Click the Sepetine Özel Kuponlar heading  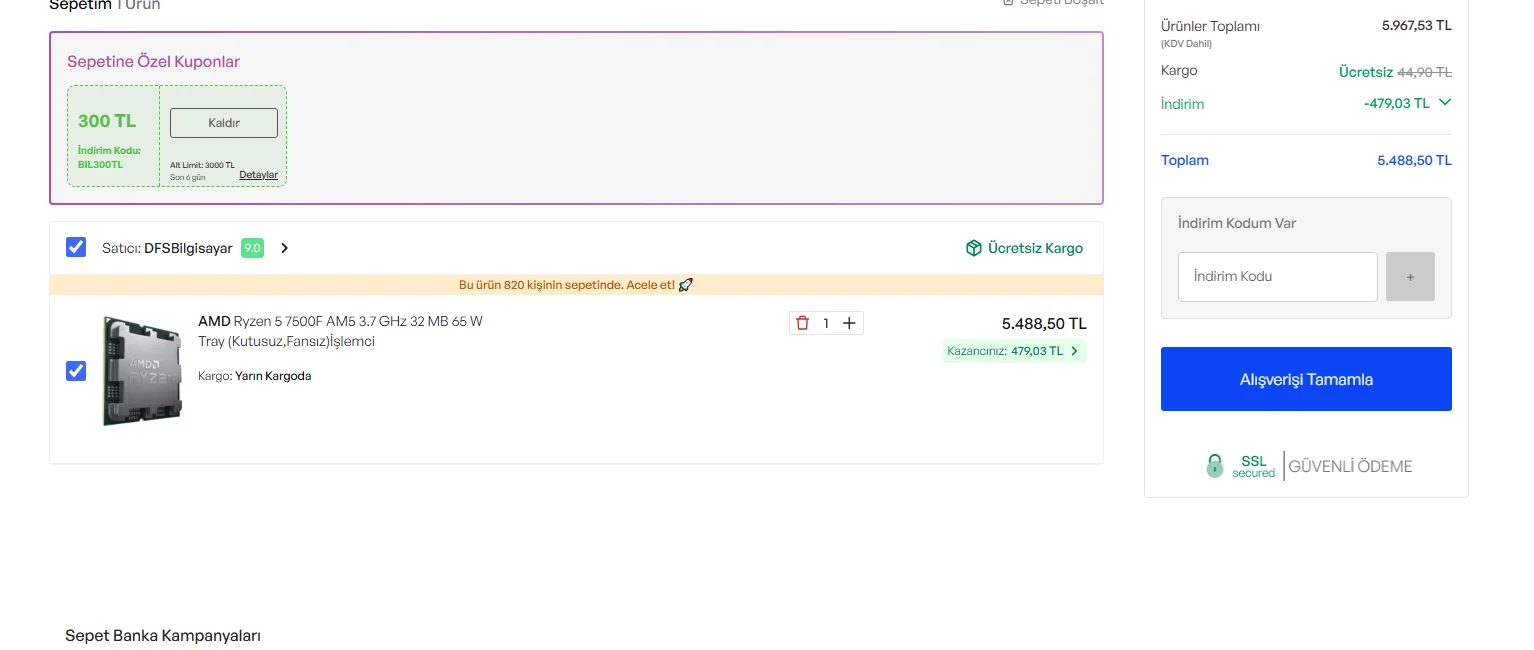153,61
